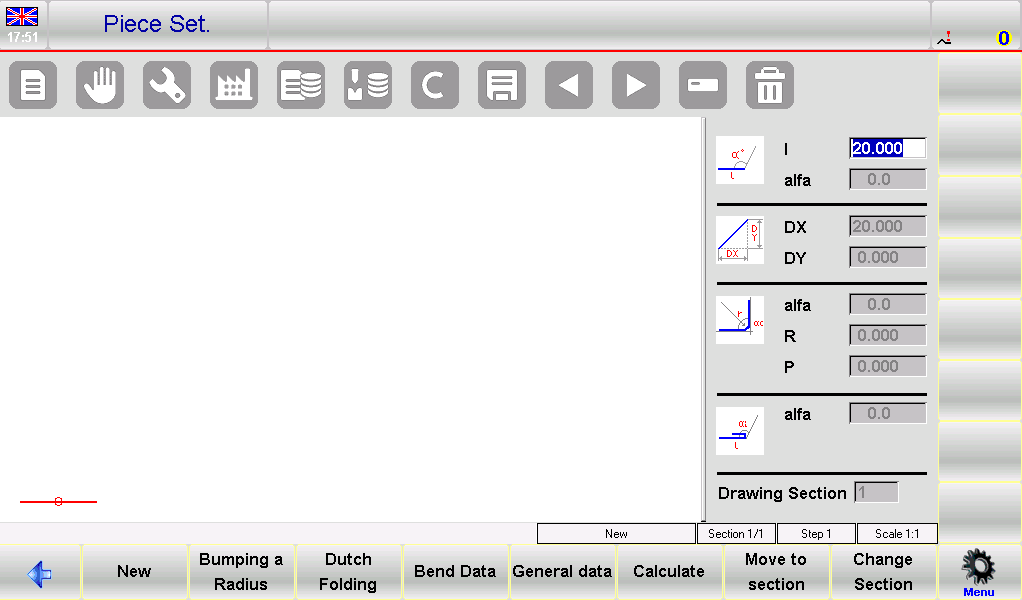The width and height of the screenshot is (1022, 600).
Task: Open the Menu gear button
Action: click(978, 573)
